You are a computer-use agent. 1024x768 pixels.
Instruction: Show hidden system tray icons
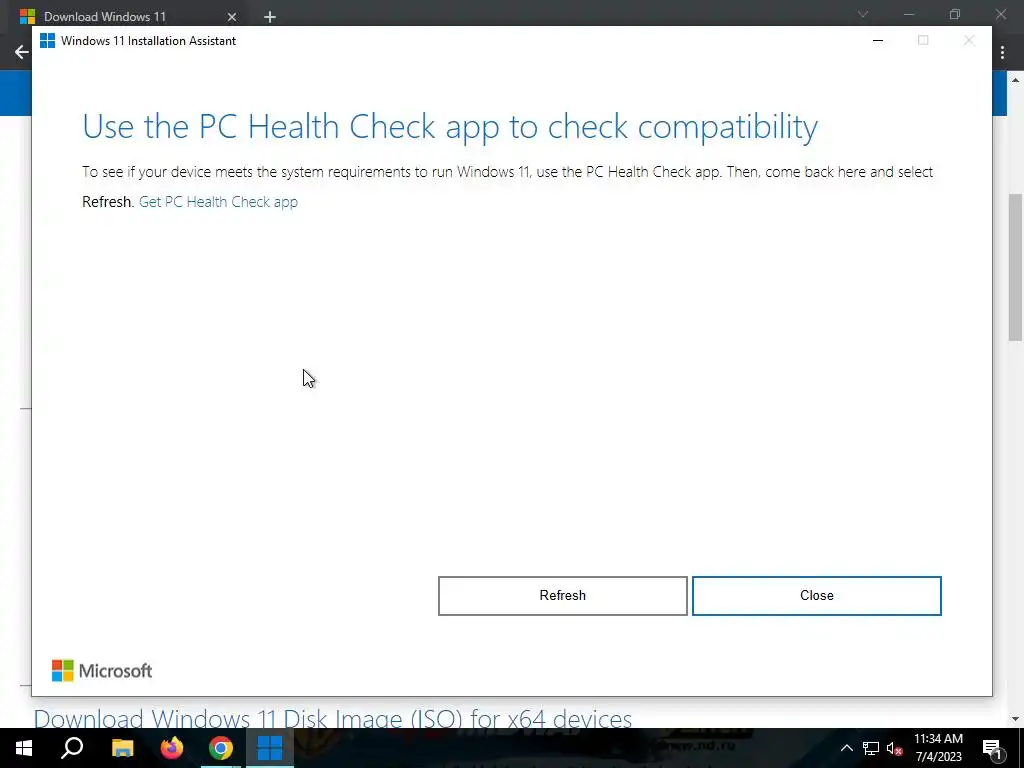tap(846, 748)
